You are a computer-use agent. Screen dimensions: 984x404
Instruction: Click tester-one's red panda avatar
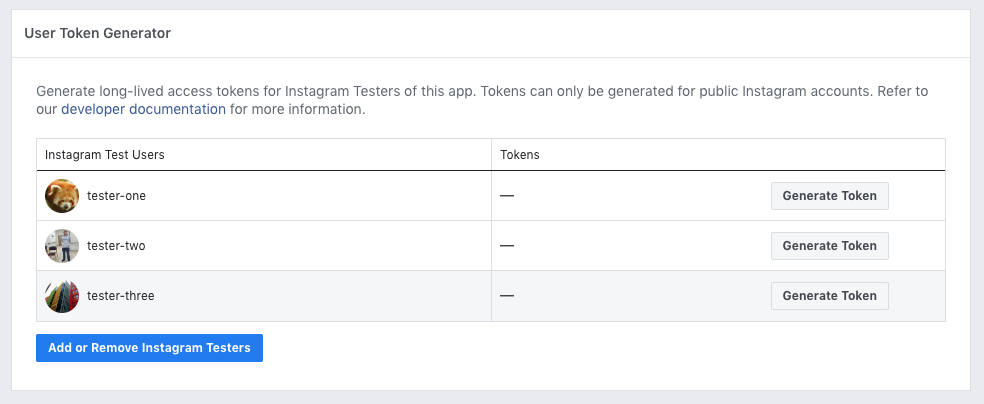[62, 196]
